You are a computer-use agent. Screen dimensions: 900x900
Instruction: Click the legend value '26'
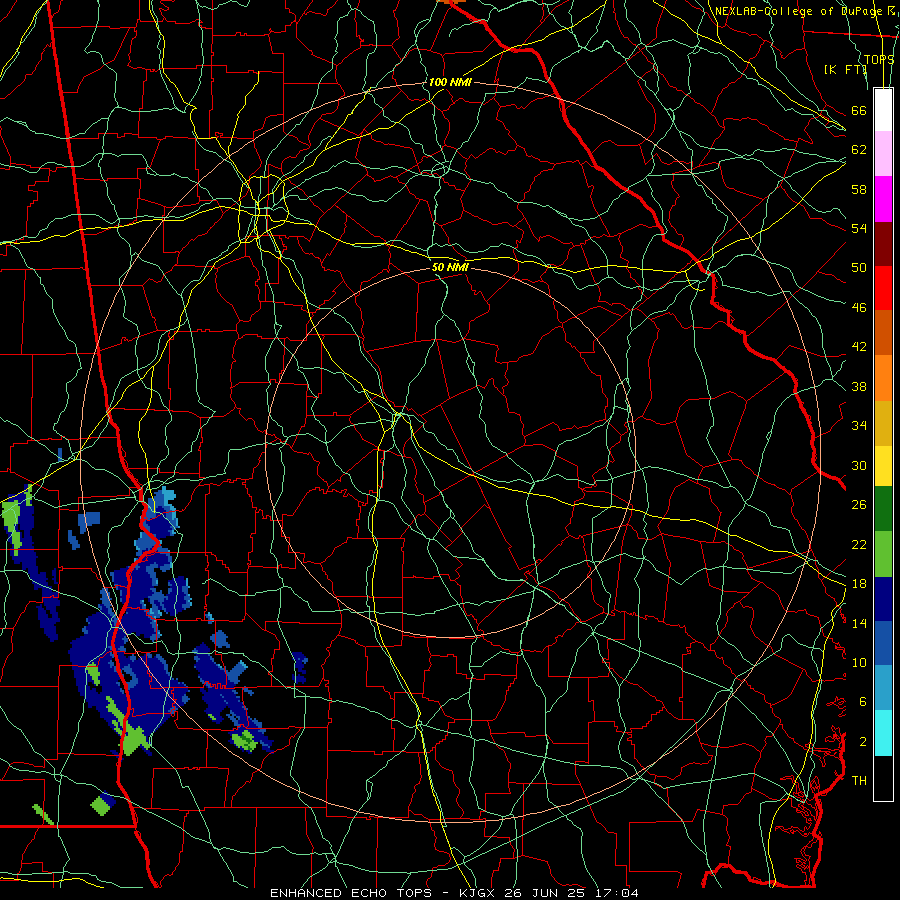pos(859,505)
